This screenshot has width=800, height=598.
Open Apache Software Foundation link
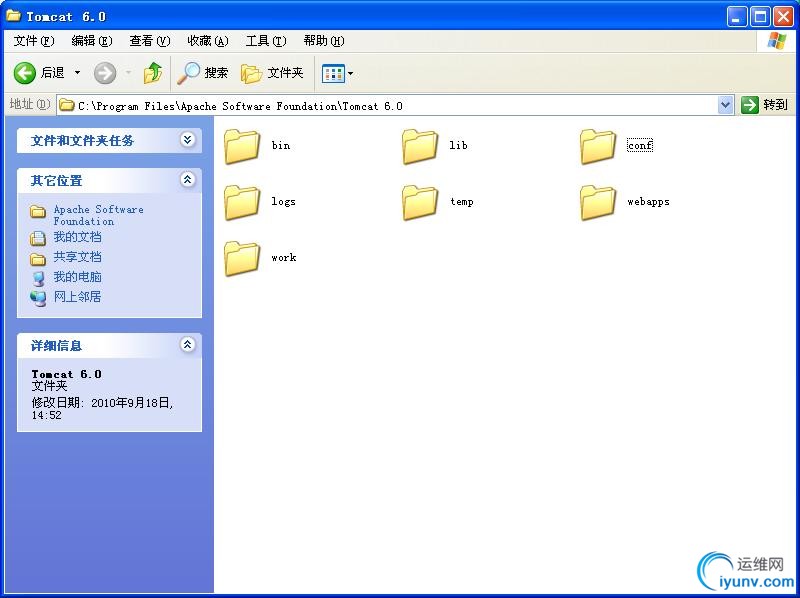[98, 215]
